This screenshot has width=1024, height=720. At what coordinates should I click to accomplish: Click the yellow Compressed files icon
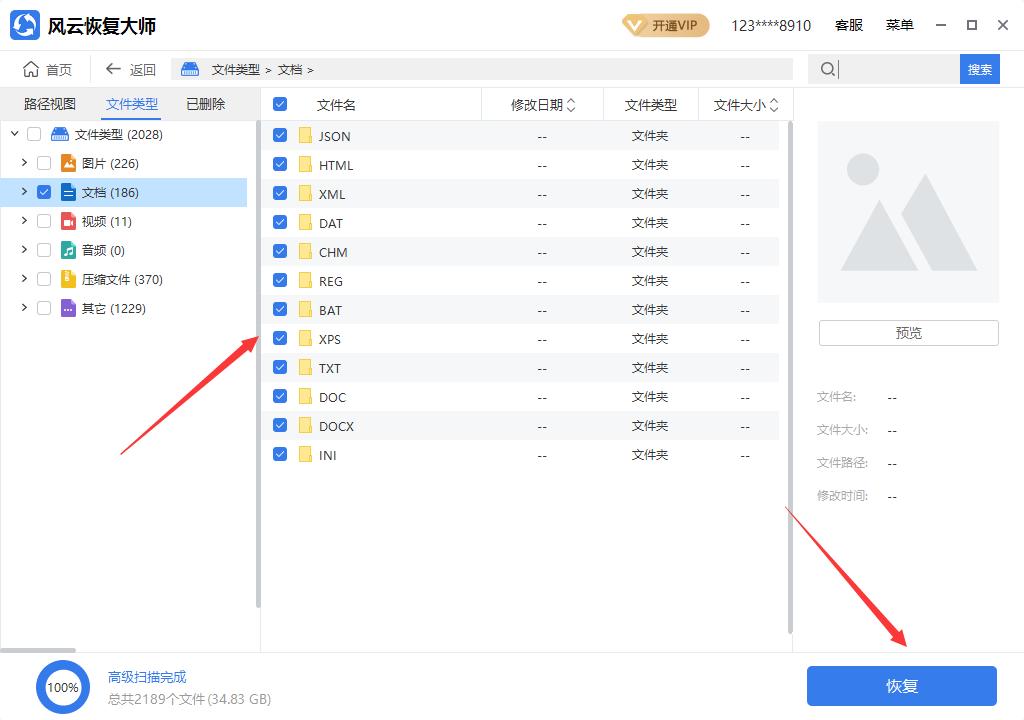pyautogui.click(x=68, y=279)
